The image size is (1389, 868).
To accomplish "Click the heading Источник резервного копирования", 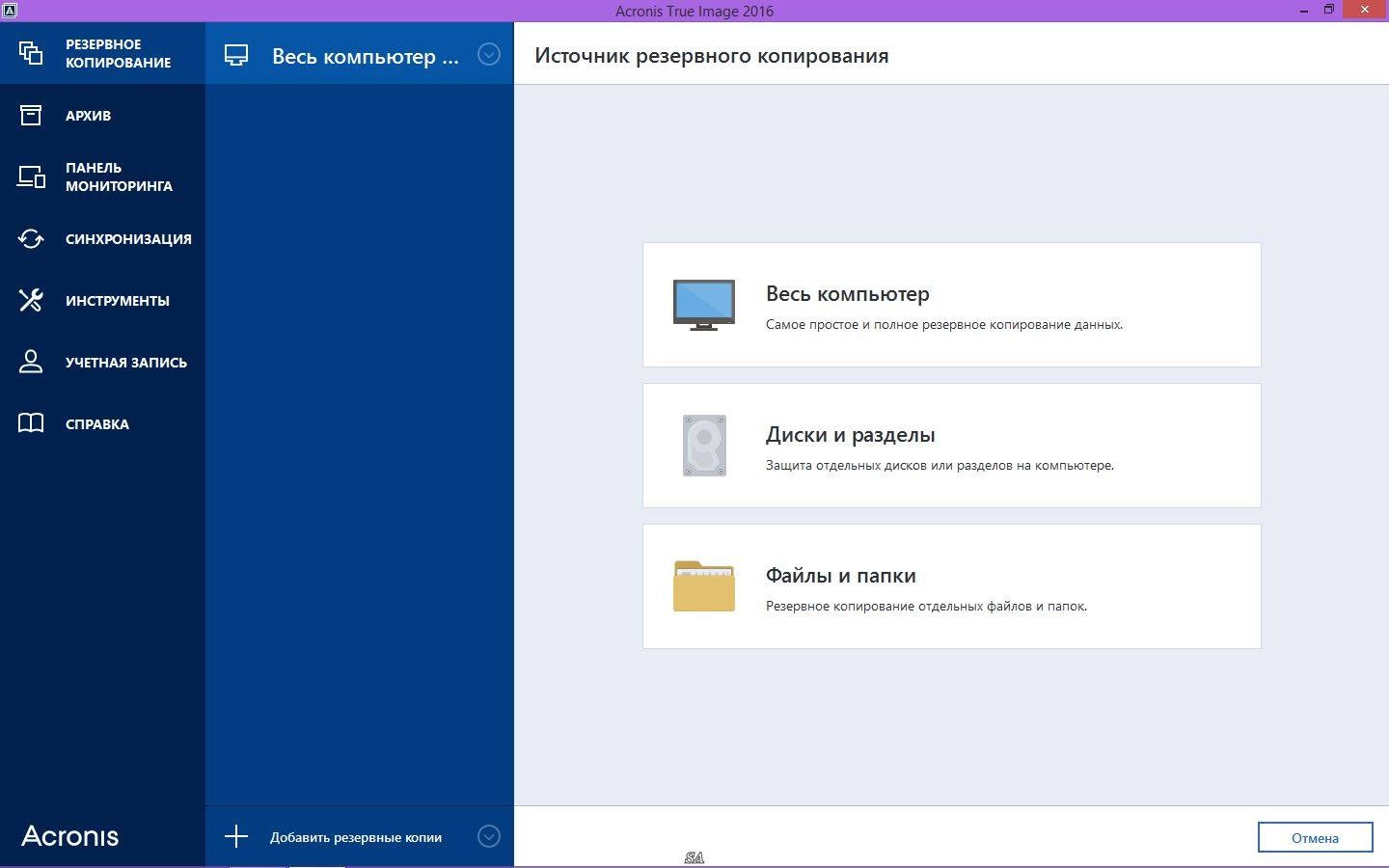I will point(712,56).
